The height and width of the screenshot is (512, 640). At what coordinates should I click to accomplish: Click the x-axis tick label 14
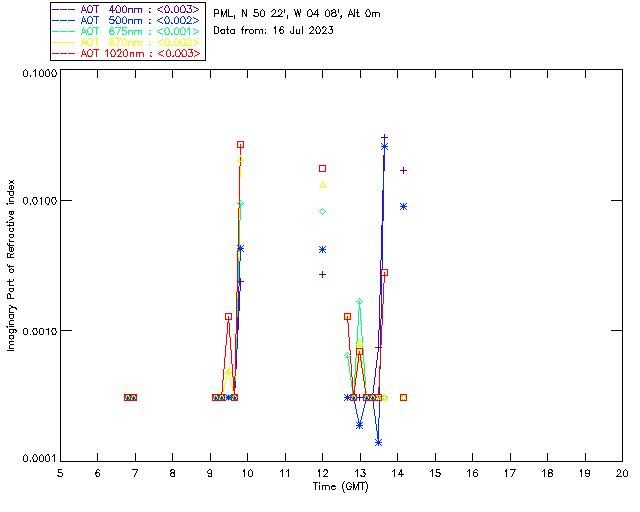coord(398,473)
